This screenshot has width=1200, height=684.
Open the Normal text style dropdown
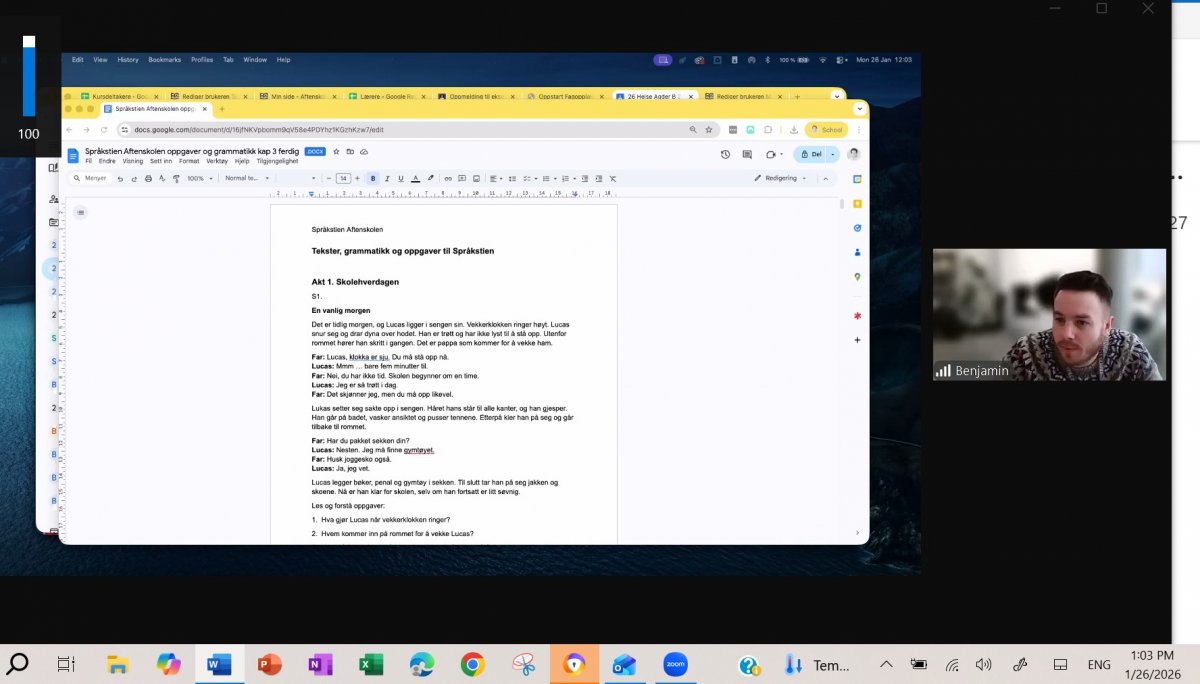[x=246, y=178]
